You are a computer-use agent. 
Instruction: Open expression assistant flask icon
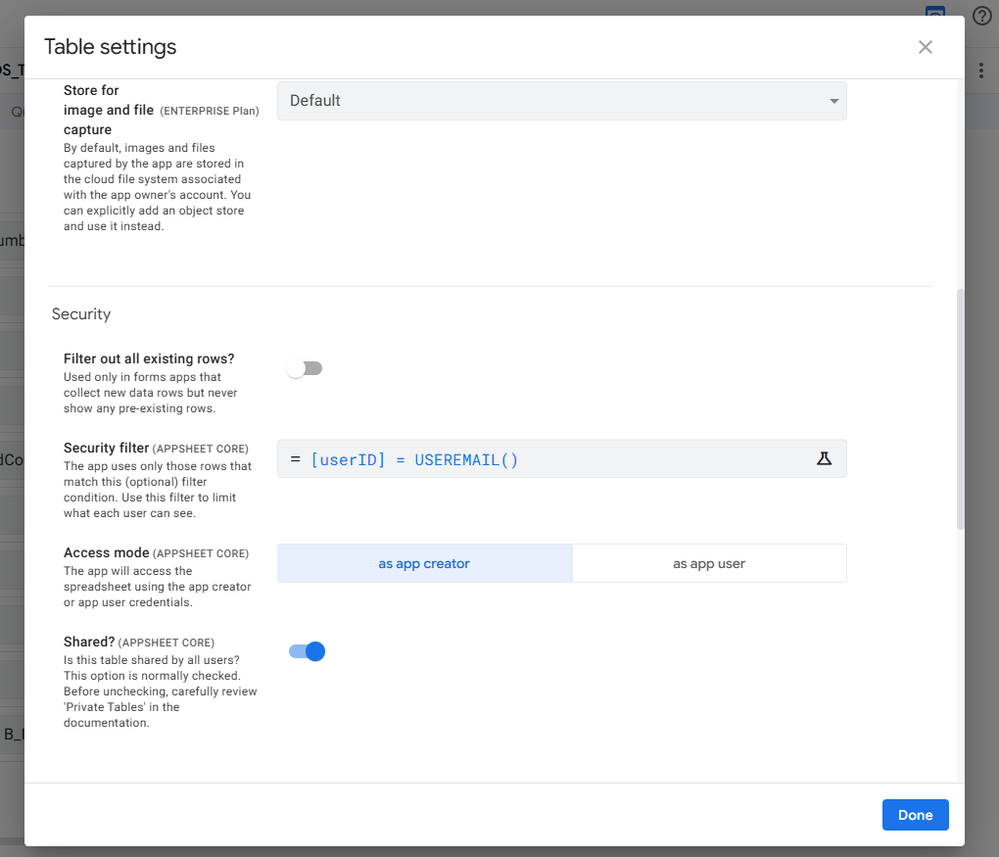tap(824, 459)
